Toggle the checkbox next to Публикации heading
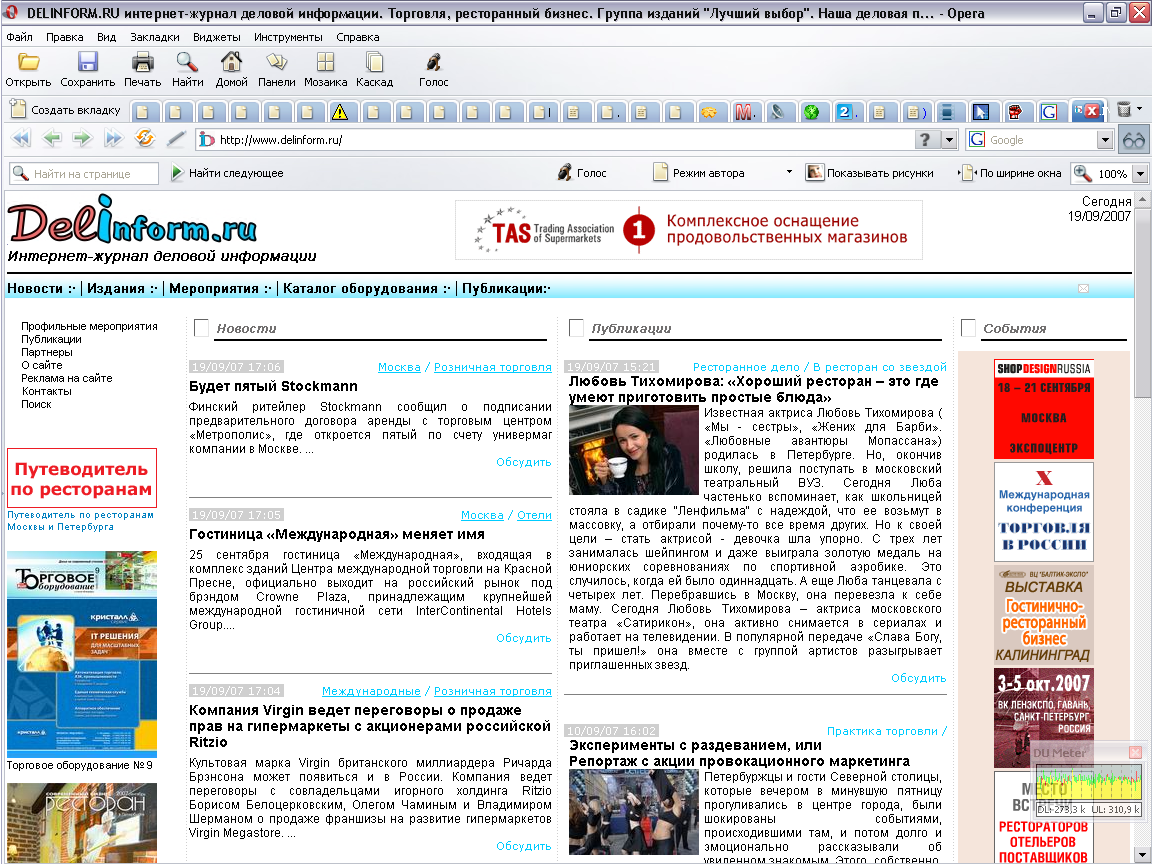This screenshot has width=1152, height=864. point(577,328)
